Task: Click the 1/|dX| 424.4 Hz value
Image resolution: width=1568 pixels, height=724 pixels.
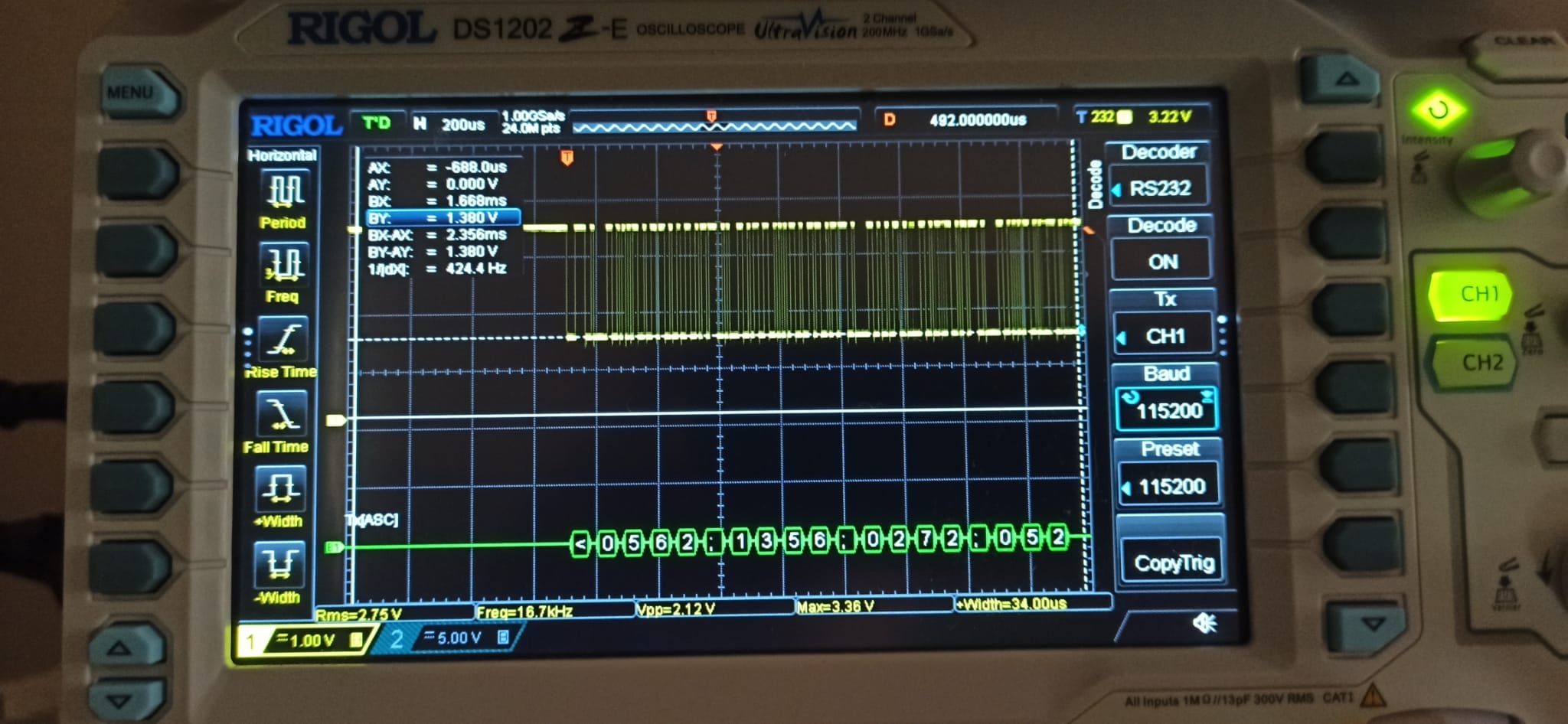Action: tap(475, 269)
